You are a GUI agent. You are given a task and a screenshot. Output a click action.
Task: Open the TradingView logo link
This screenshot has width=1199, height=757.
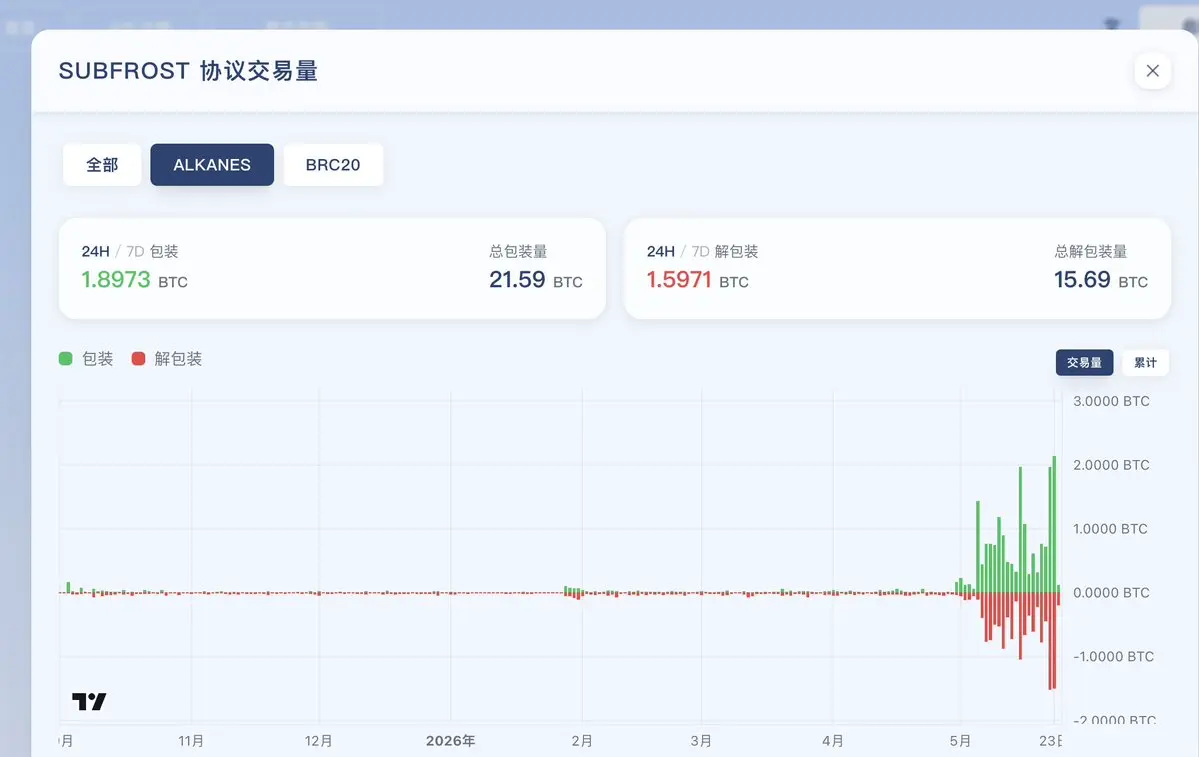tap(89, 701)
